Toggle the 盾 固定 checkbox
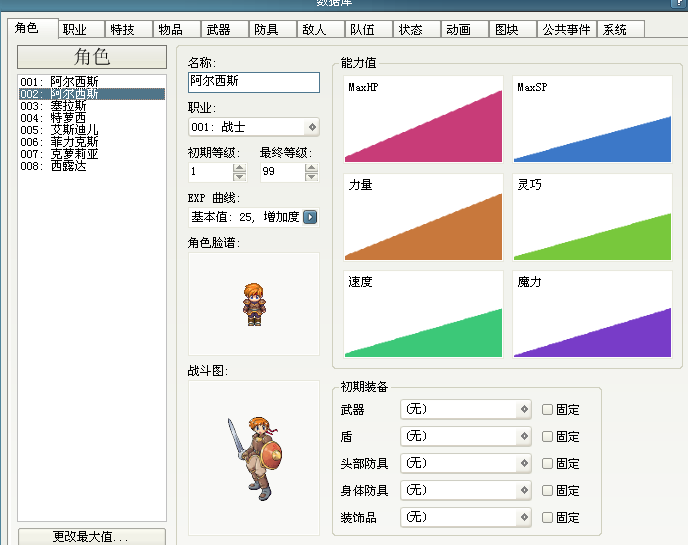Image resolution: width=688 pixels, height=545 pixels. pos(547,436)
